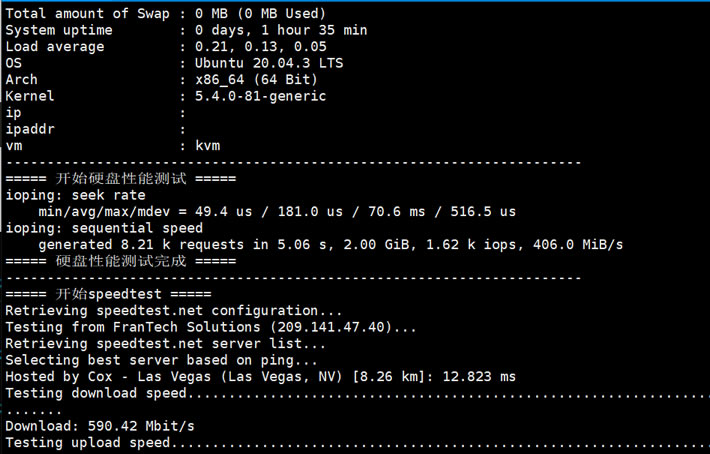This screenshot has width=710, height=454.
Task: Click the "kvm" virtualization value
Action: point(207,145)
